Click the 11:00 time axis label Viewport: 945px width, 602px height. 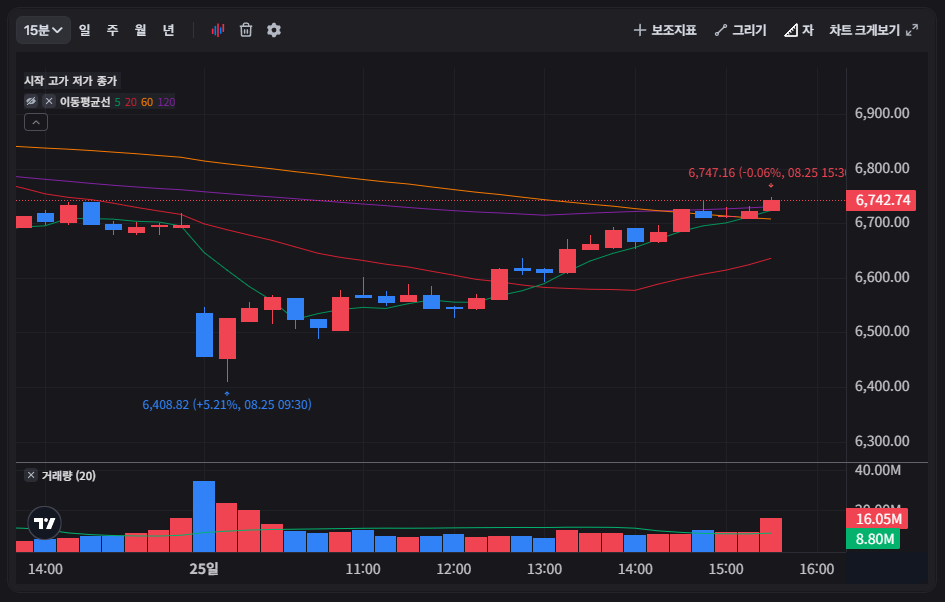tap(363, 569)
